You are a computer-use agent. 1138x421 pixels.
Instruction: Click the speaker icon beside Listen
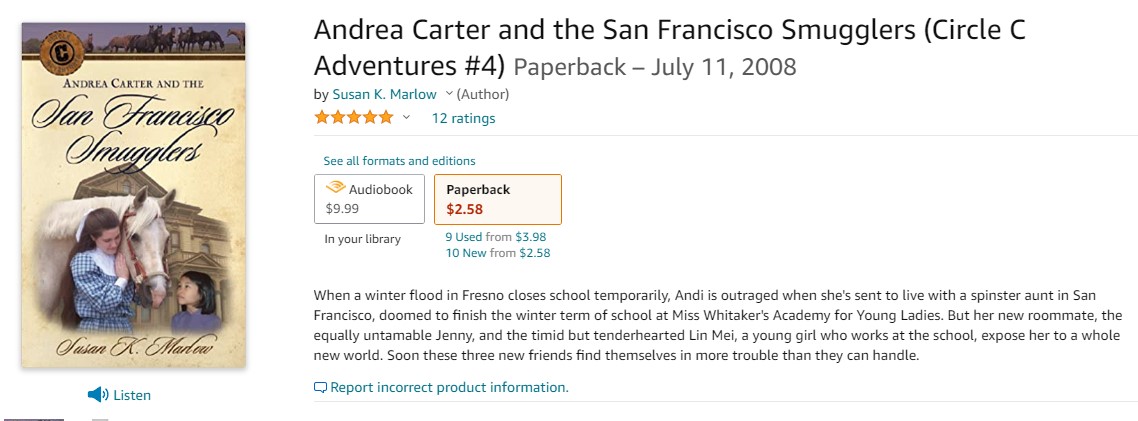(x=97, y=395)
